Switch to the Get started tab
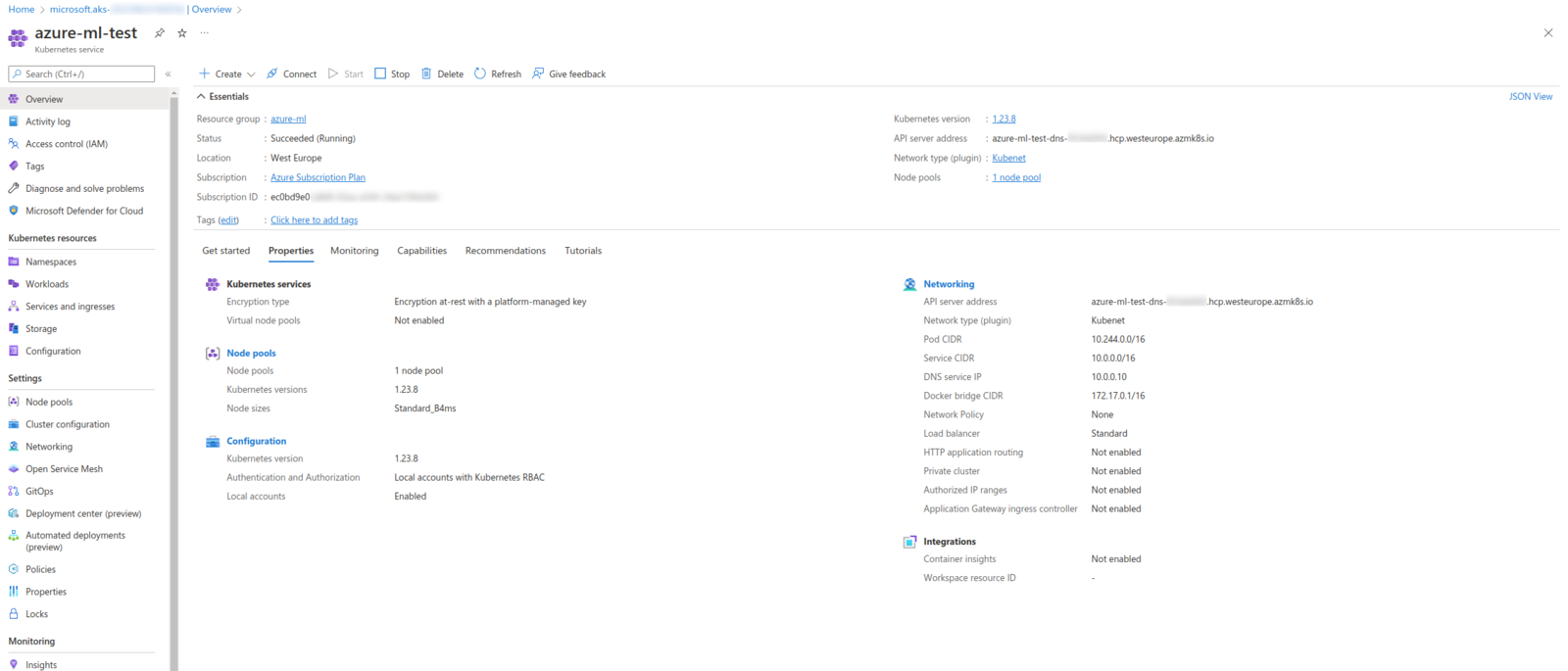1568x671 pixels. (x=225, y=251)
